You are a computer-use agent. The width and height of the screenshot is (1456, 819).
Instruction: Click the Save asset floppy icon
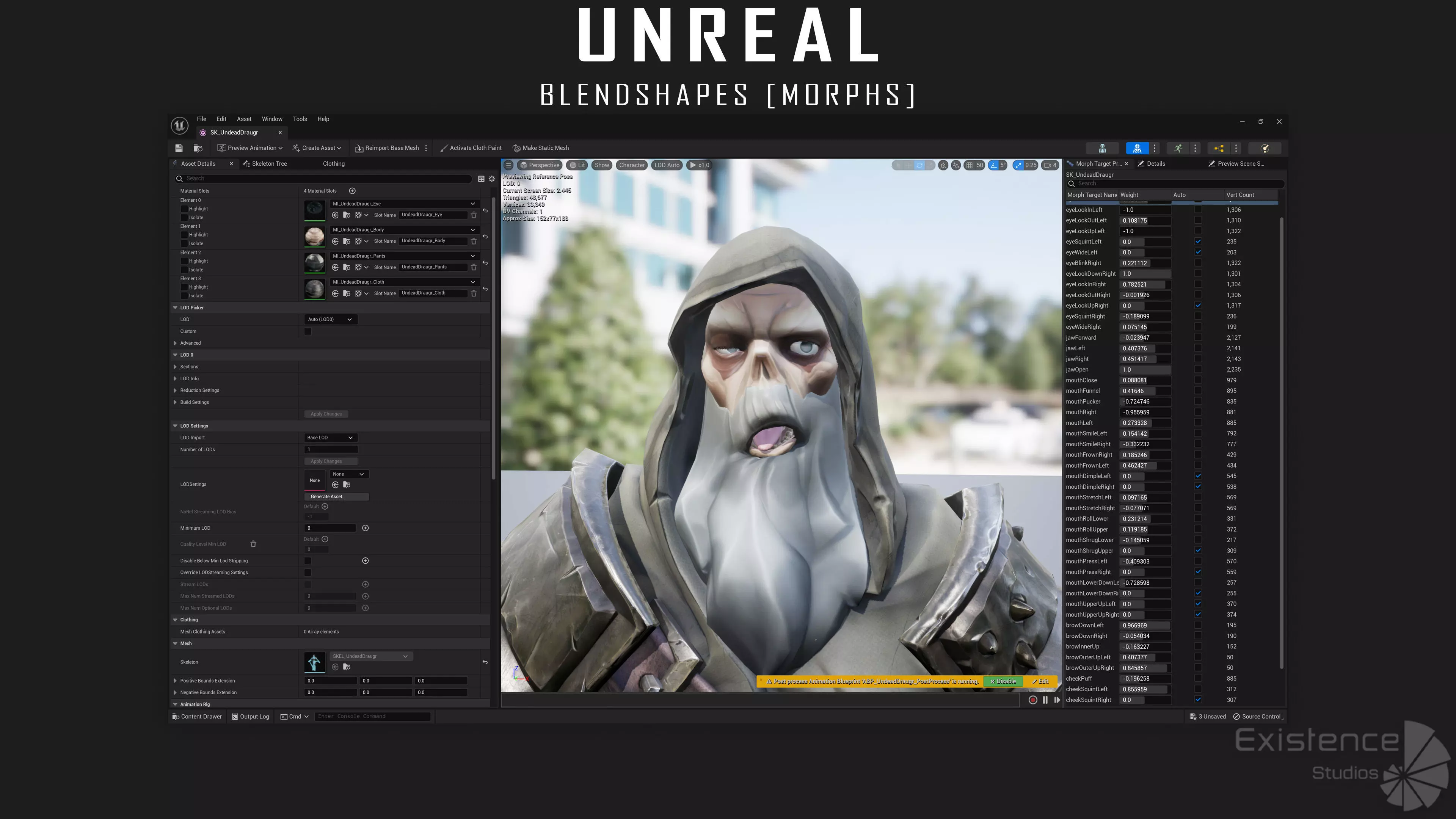pos(179,148)
